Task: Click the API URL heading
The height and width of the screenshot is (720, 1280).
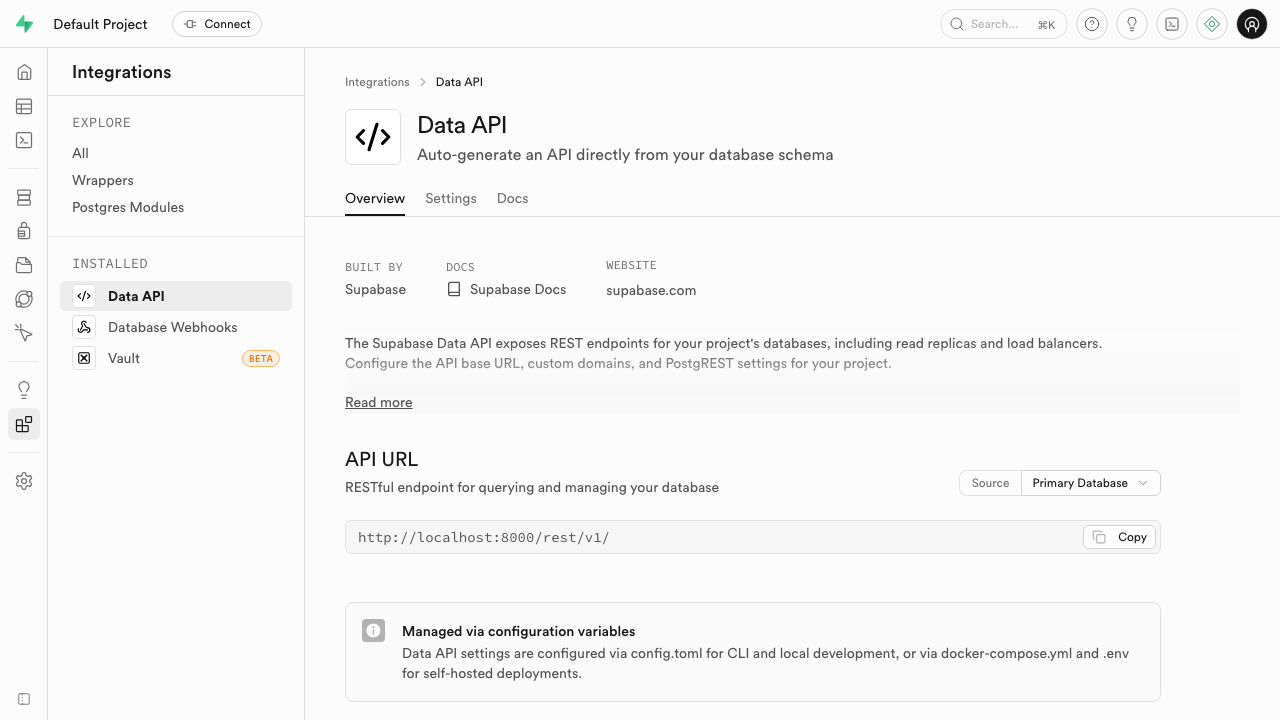Action: coord(381,459)
